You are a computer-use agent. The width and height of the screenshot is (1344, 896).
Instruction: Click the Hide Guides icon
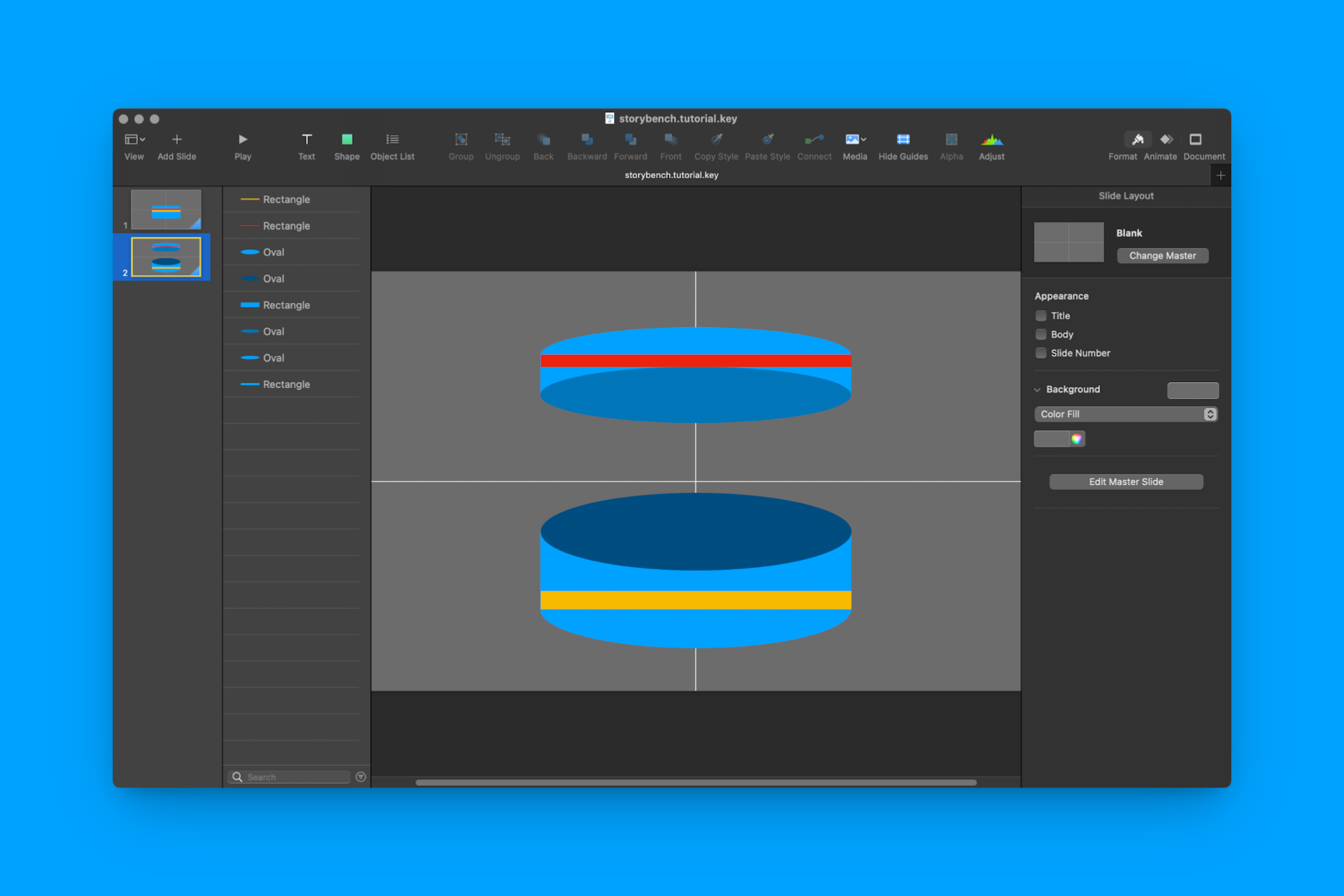click(903, 139)
